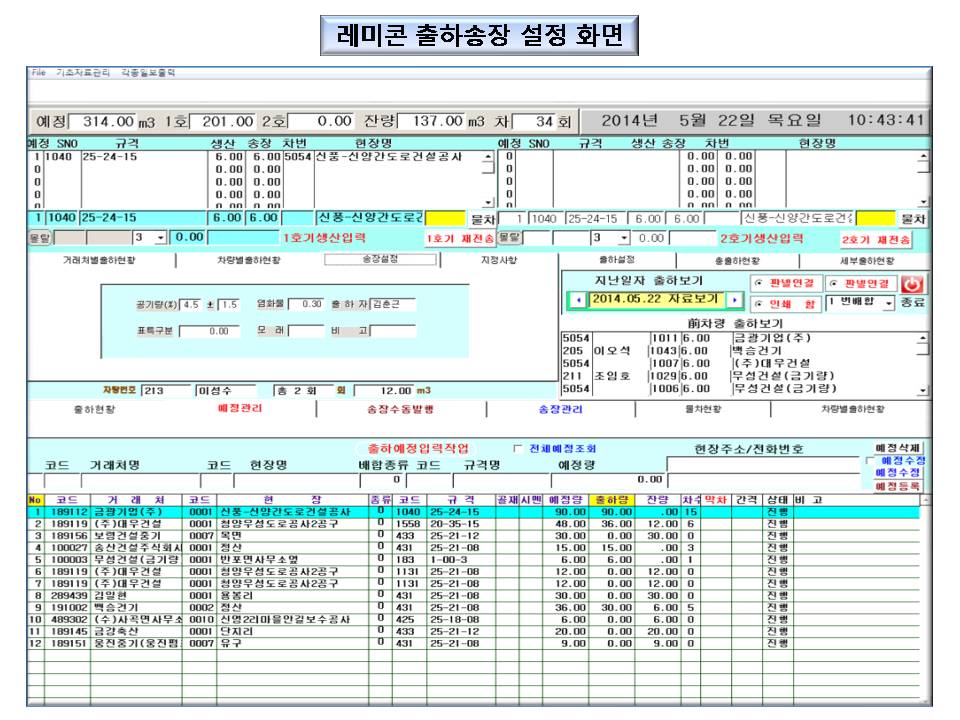Select row 1 금광기업(주) in schedule table

click(473, 512)
